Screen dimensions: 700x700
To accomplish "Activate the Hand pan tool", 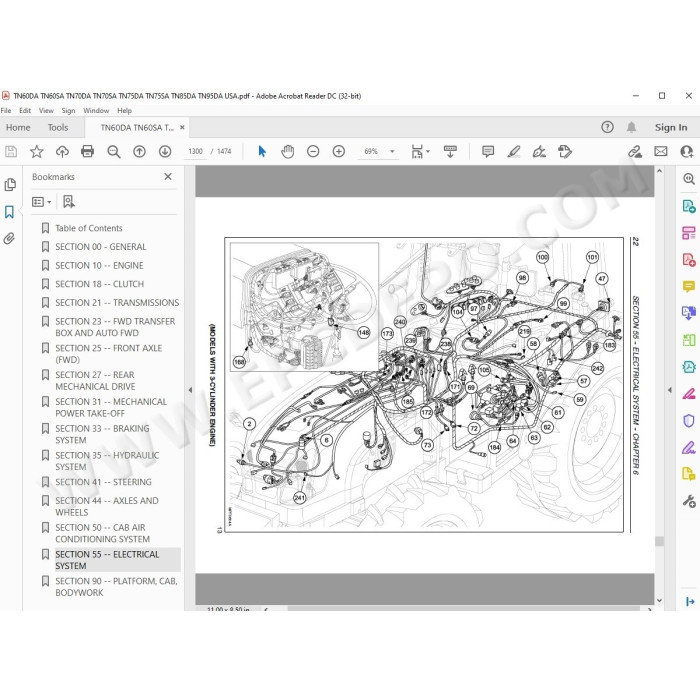I will [x=288, y=151].
